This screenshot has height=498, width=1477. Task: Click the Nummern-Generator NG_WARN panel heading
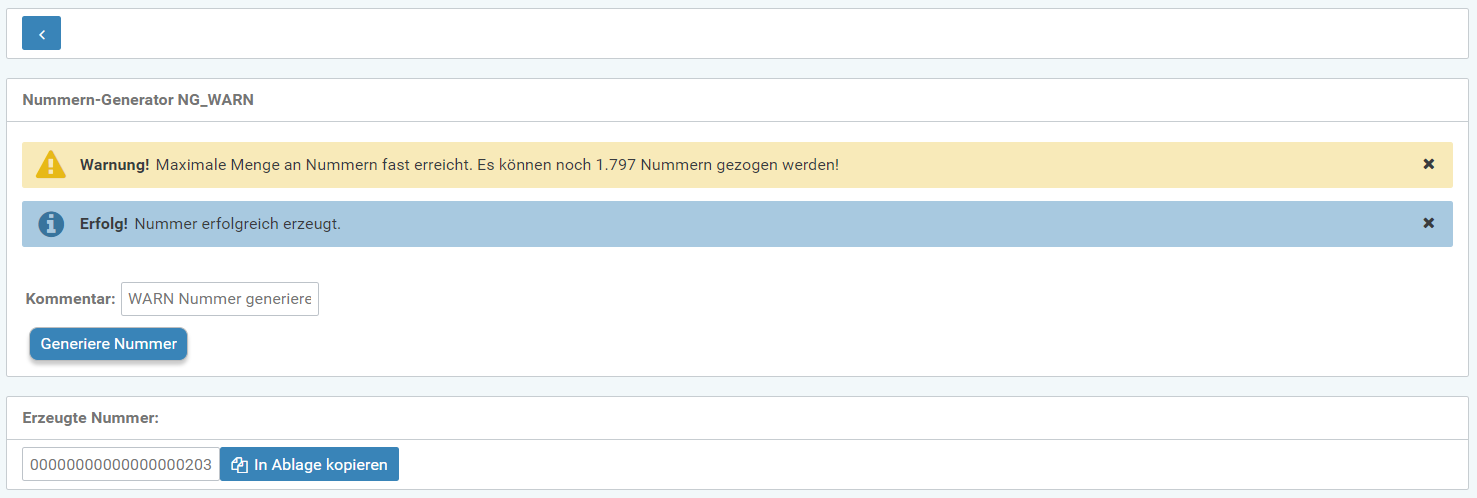pos(138,101)
